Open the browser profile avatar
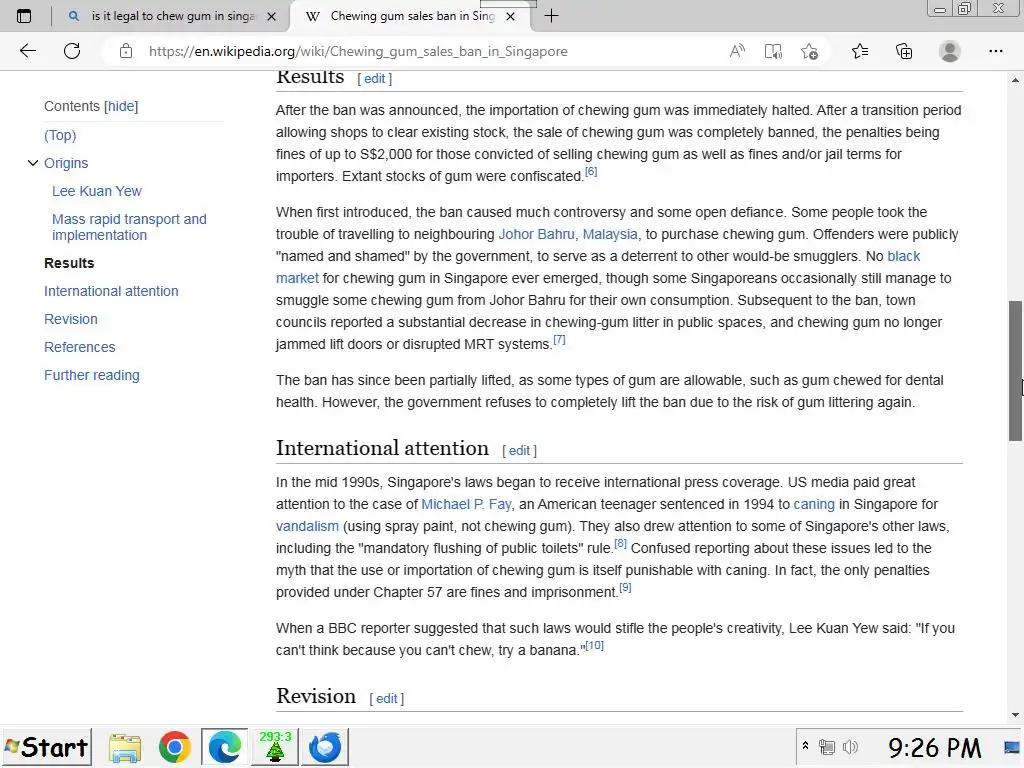 coord(950,51)
